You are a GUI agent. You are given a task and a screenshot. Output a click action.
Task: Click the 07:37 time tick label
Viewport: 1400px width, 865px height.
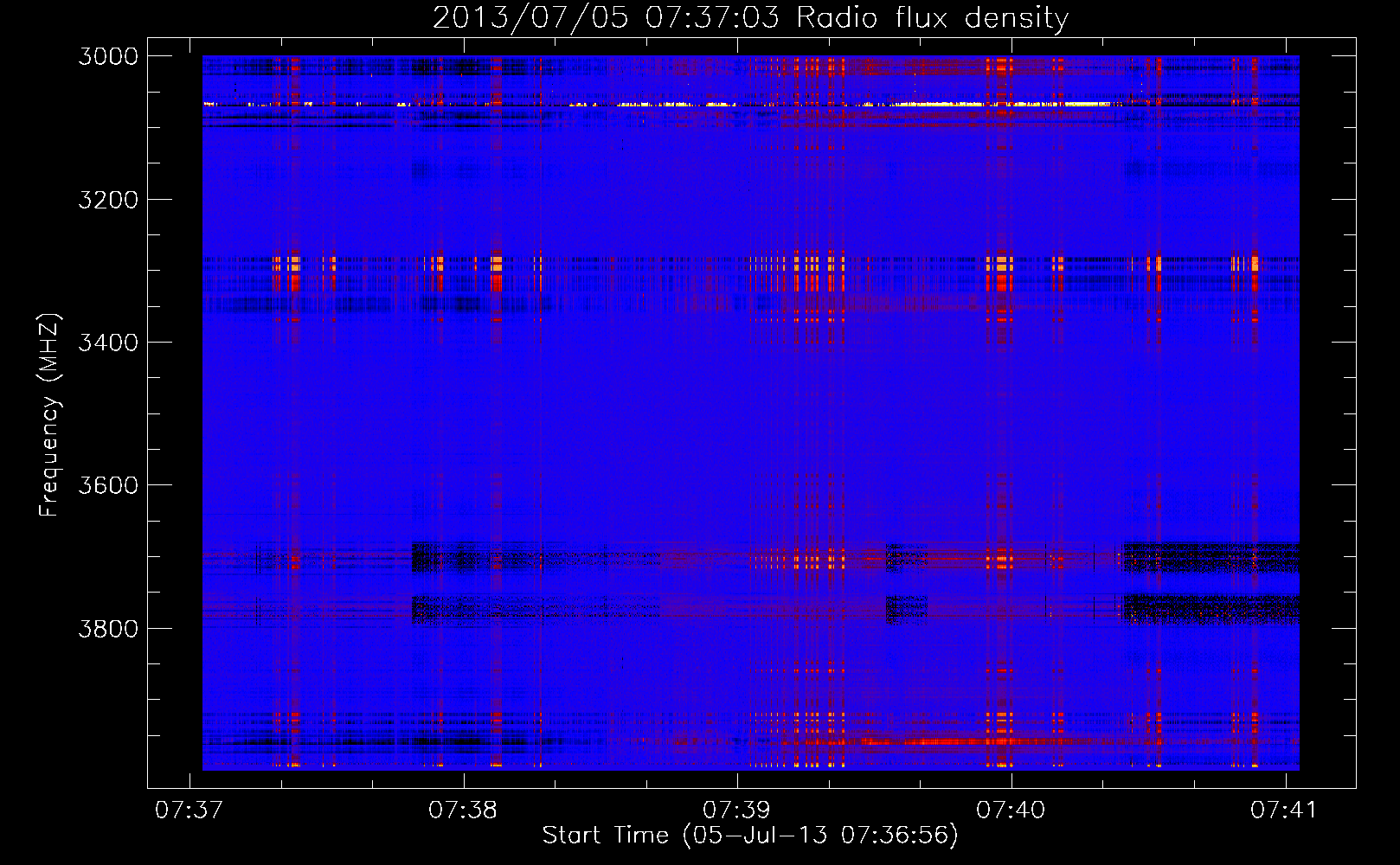point(189,810)
